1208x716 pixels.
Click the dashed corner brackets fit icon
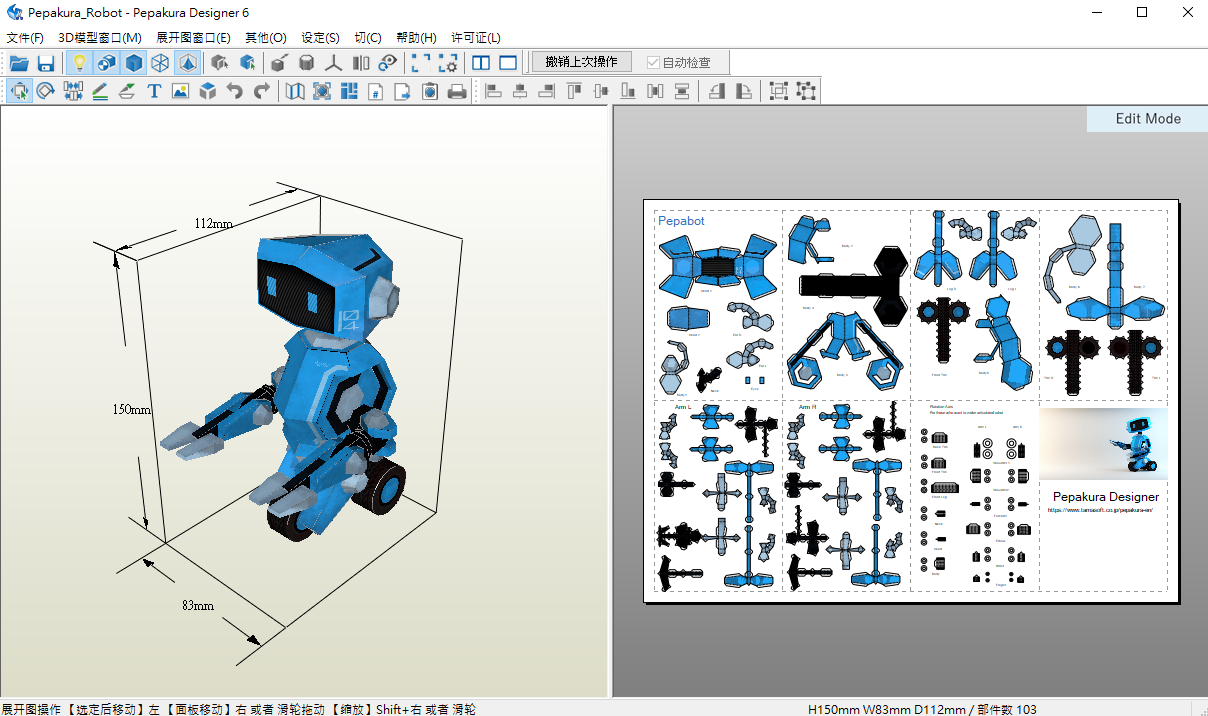click(x=421, y=63)
